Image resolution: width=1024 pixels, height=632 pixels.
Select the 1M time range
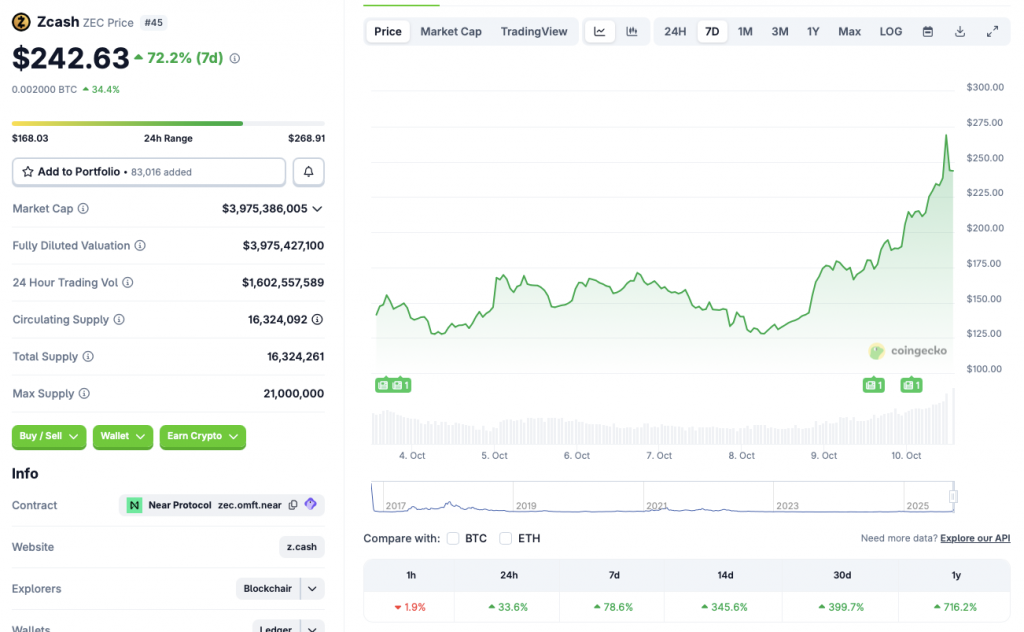pos(745,31)
